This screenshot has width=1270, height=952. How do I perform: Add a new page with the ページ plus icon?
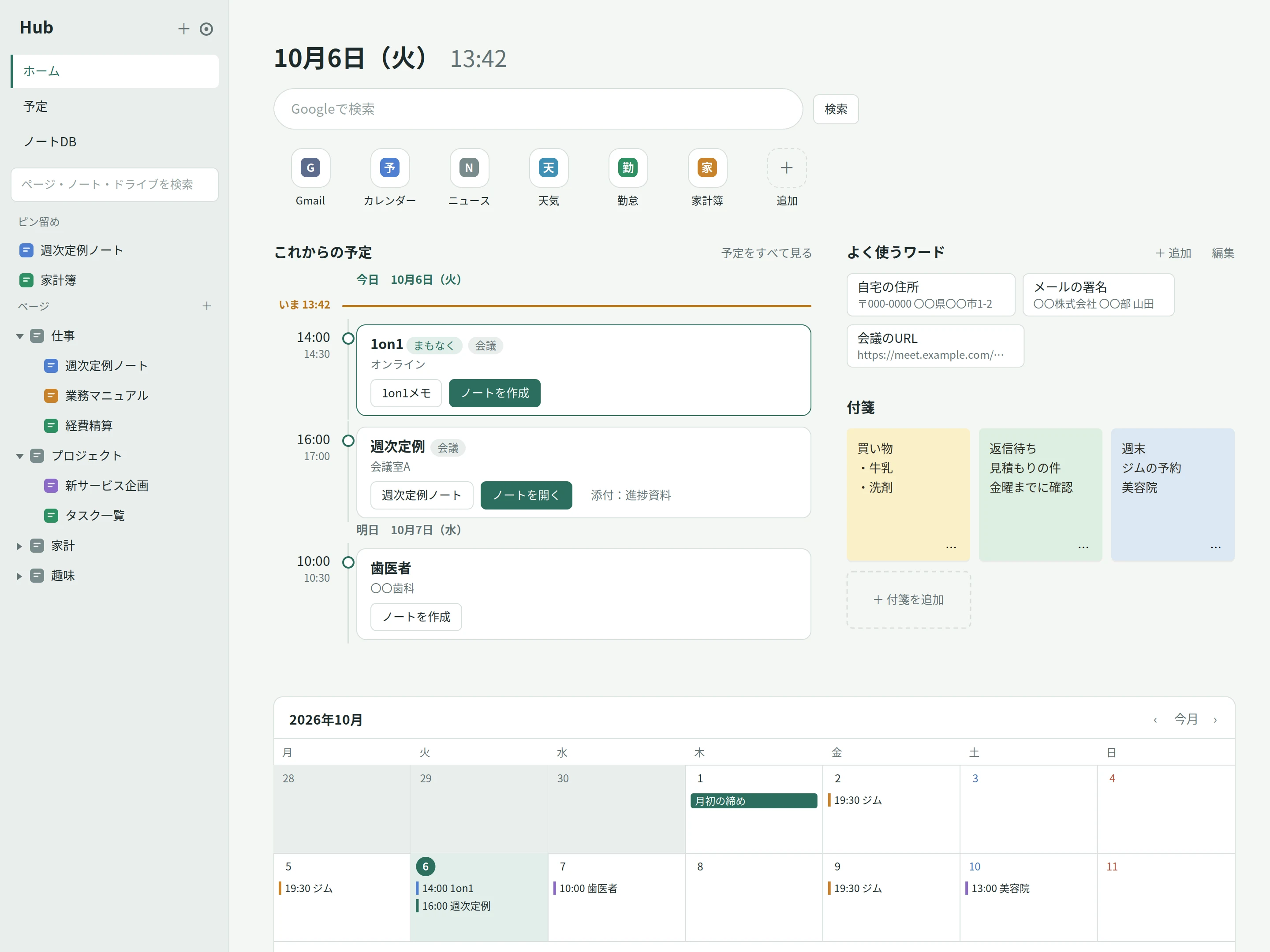tap(207, 306)
